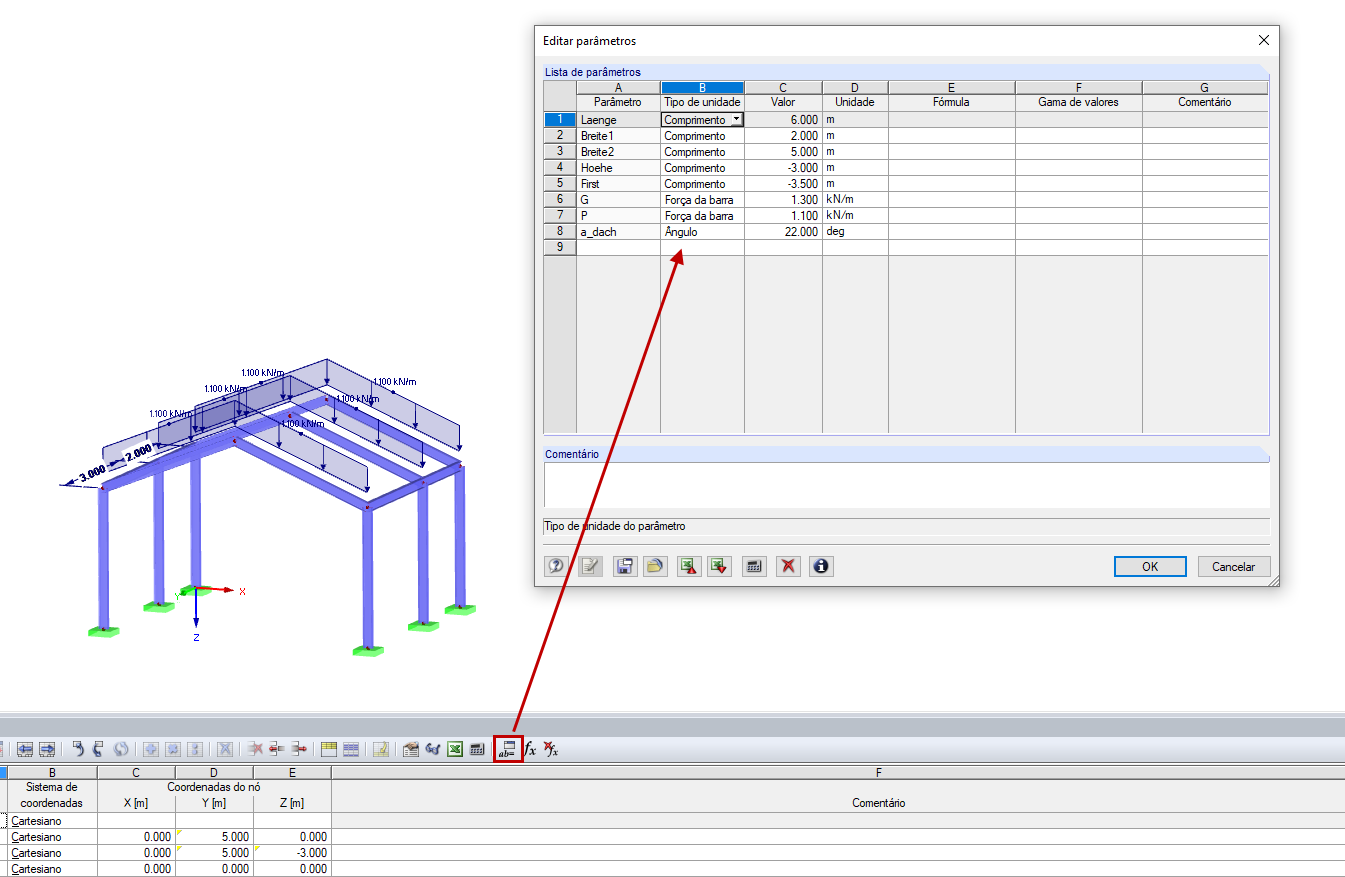Click the value 1.300 for G
Image resolution: width=1345 pixels, height=877 pixels.
[783, 200]
